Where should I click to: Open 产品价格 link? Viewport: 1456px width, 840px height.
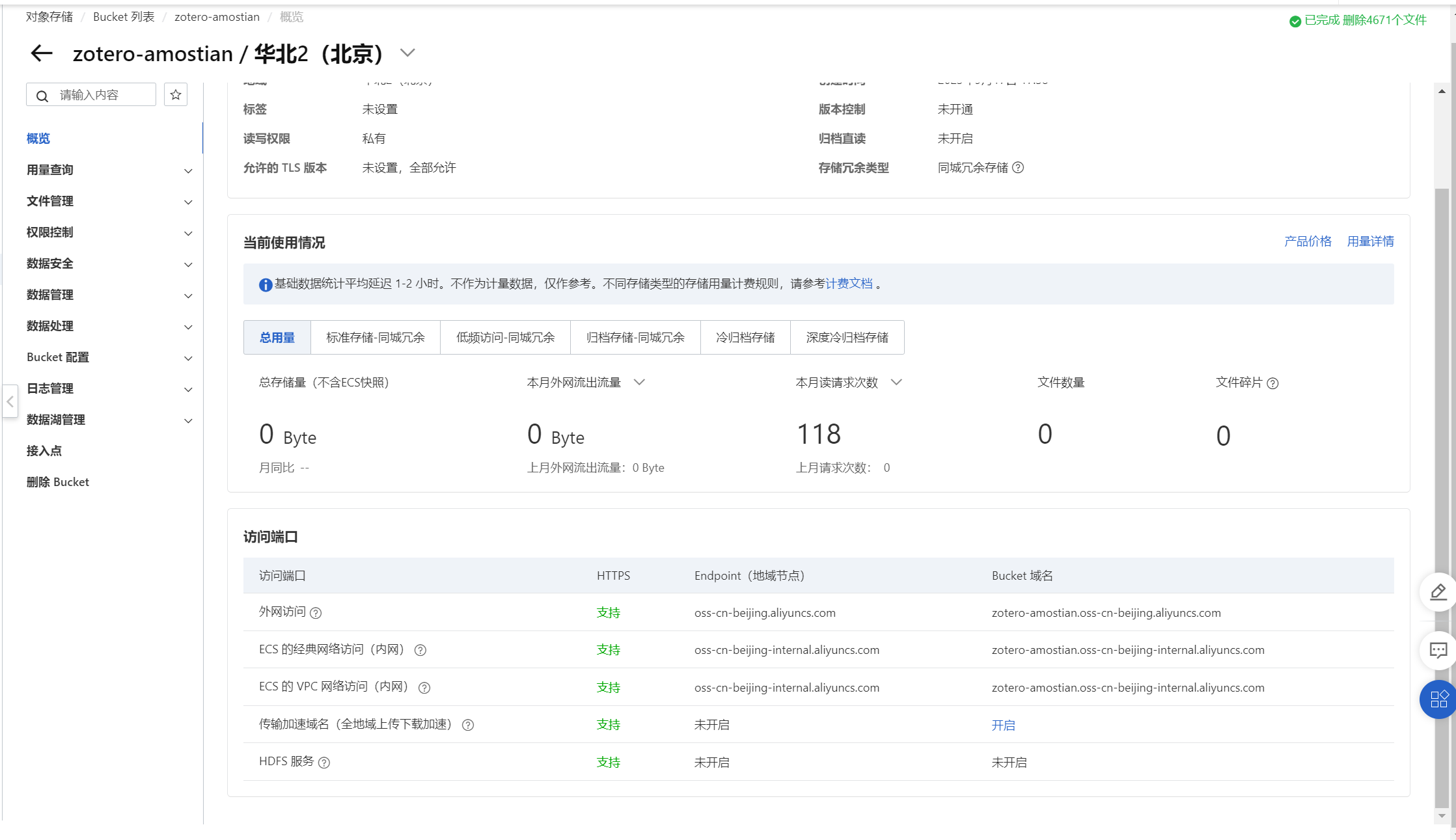point(1308,241)
